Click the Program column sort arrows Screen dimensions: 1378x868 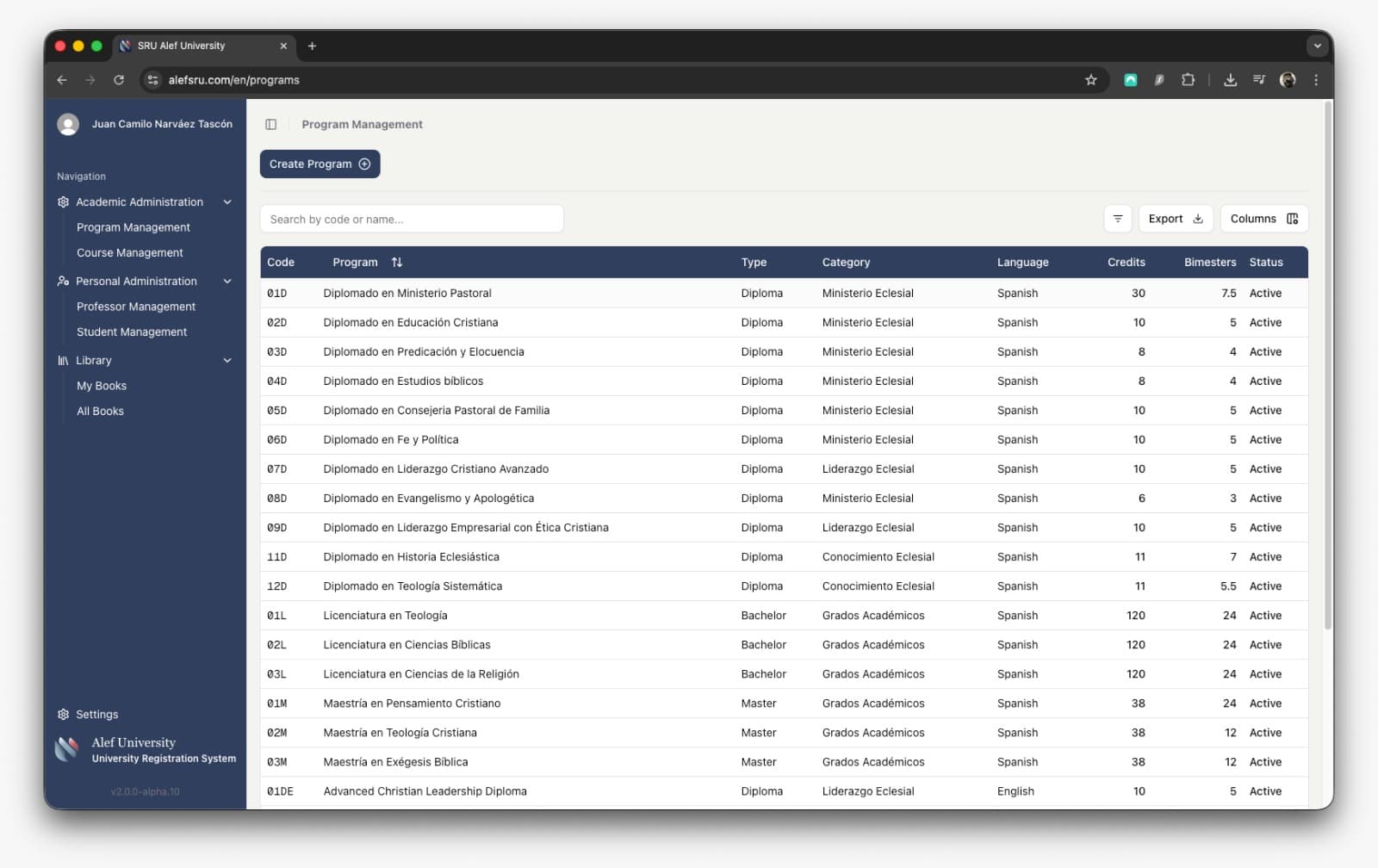[x=396, y=263]
